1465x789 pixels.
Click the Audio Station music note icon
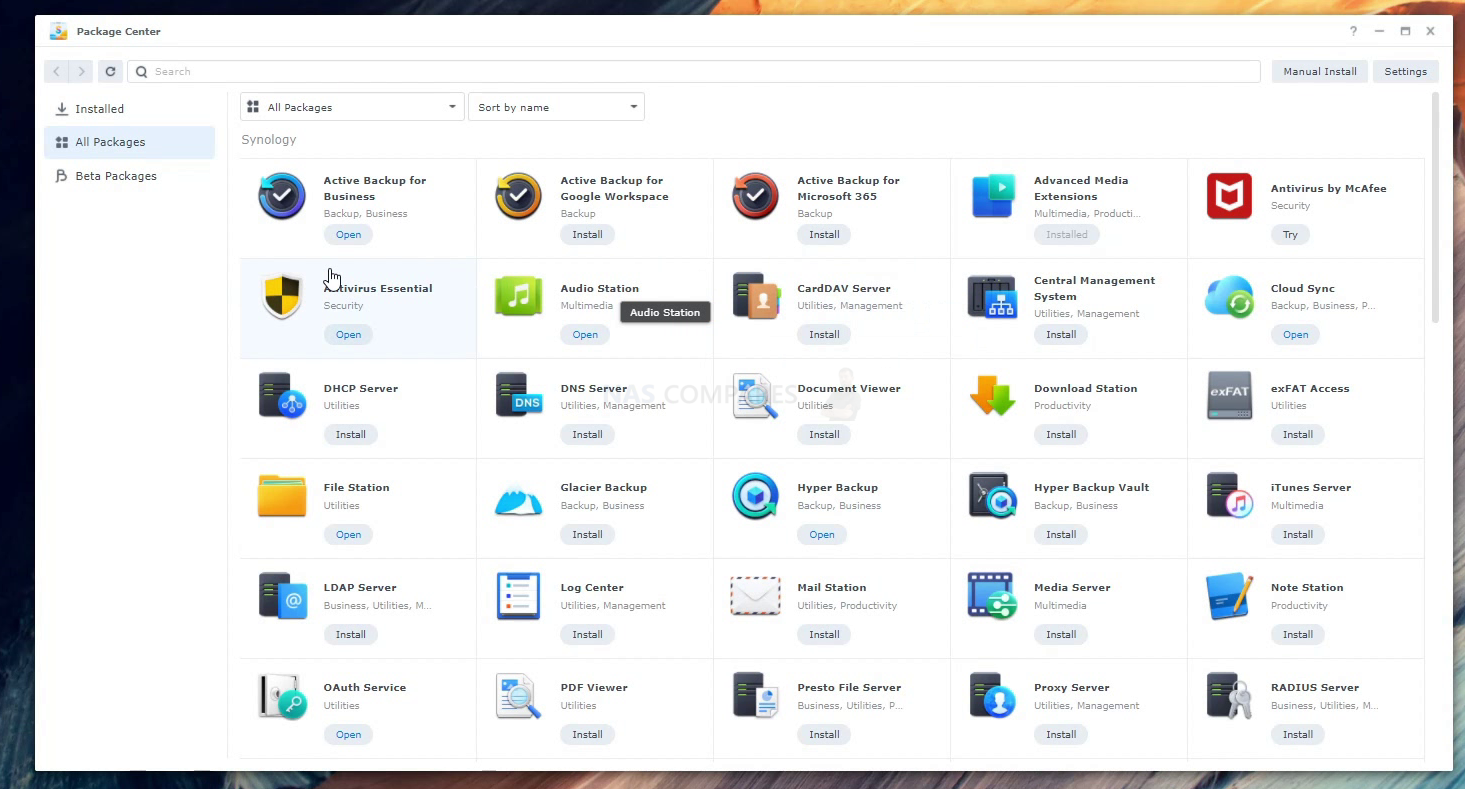[x=519, y=296]
